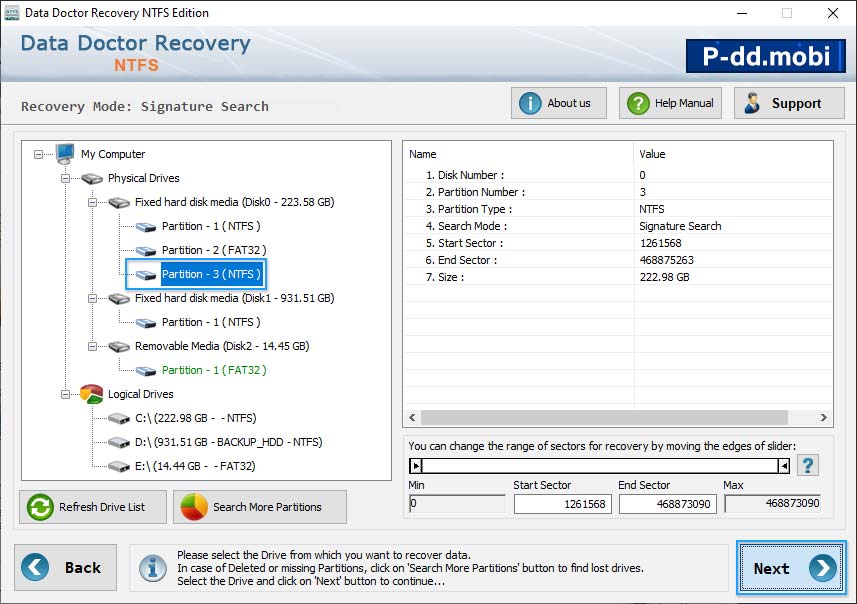
Task: Click the Physical Drives drive icon
Action: pos(92,178)
